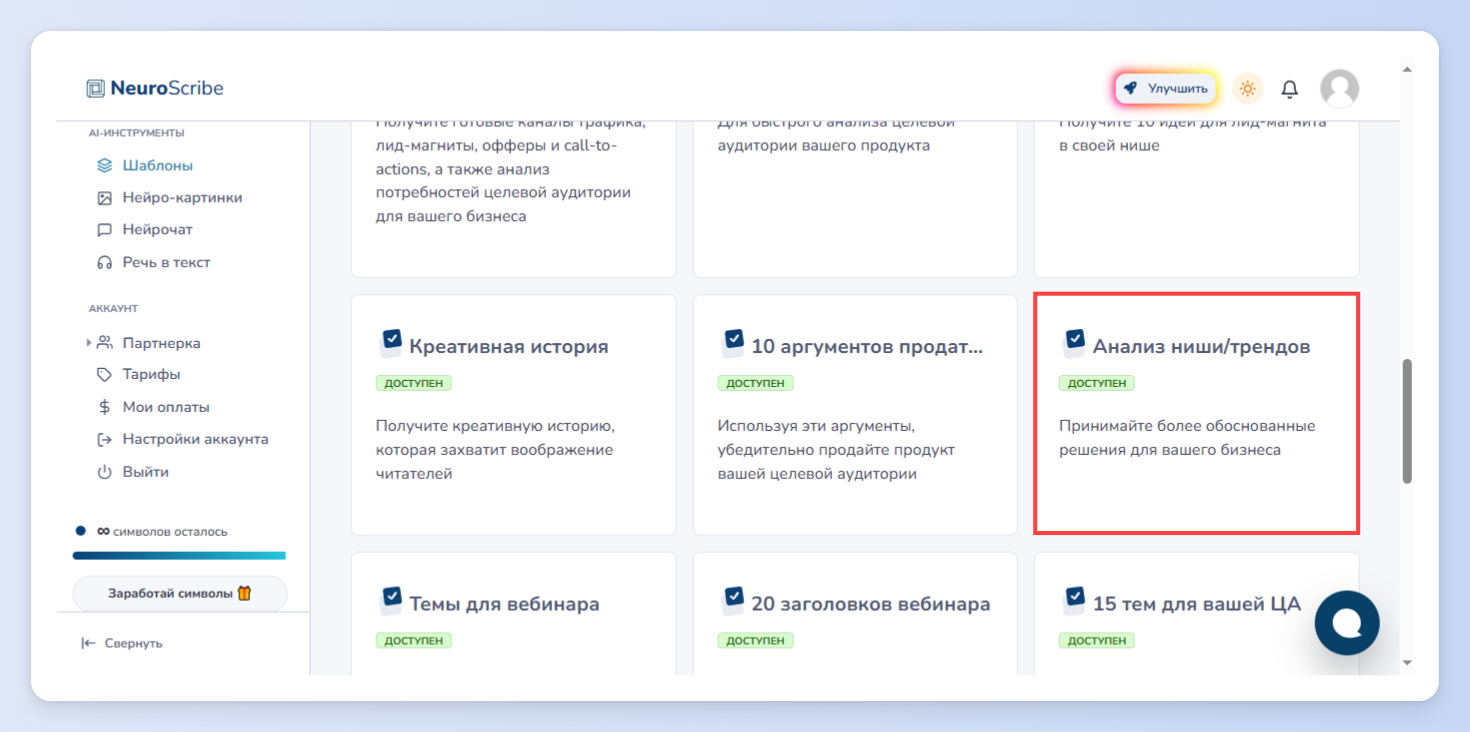Click ДОСТУПЕН badge under 15 тем
Viewport: 1470px width, 732px height.
click(x=1097, y=640)
